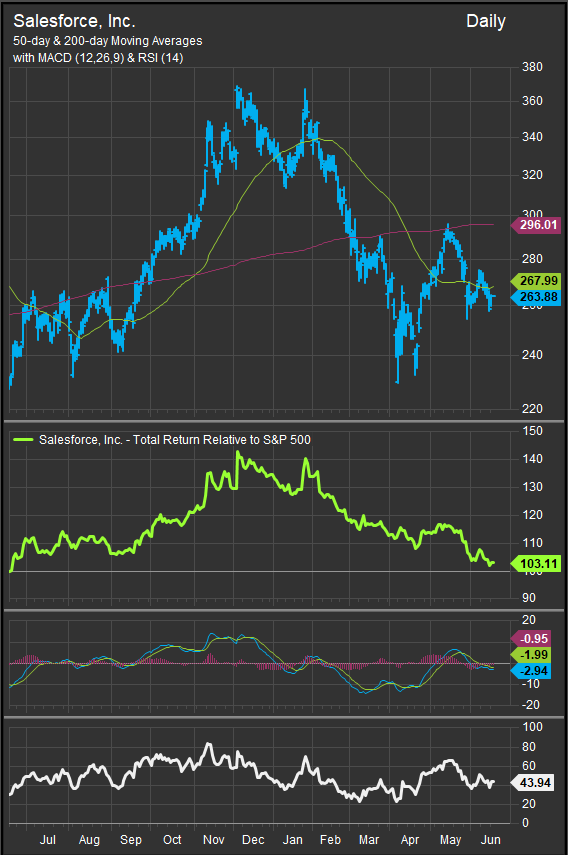This screenshot has height=855, width=568.
Task: Click the Oct month label on x-axis
Action: [172, 840]
